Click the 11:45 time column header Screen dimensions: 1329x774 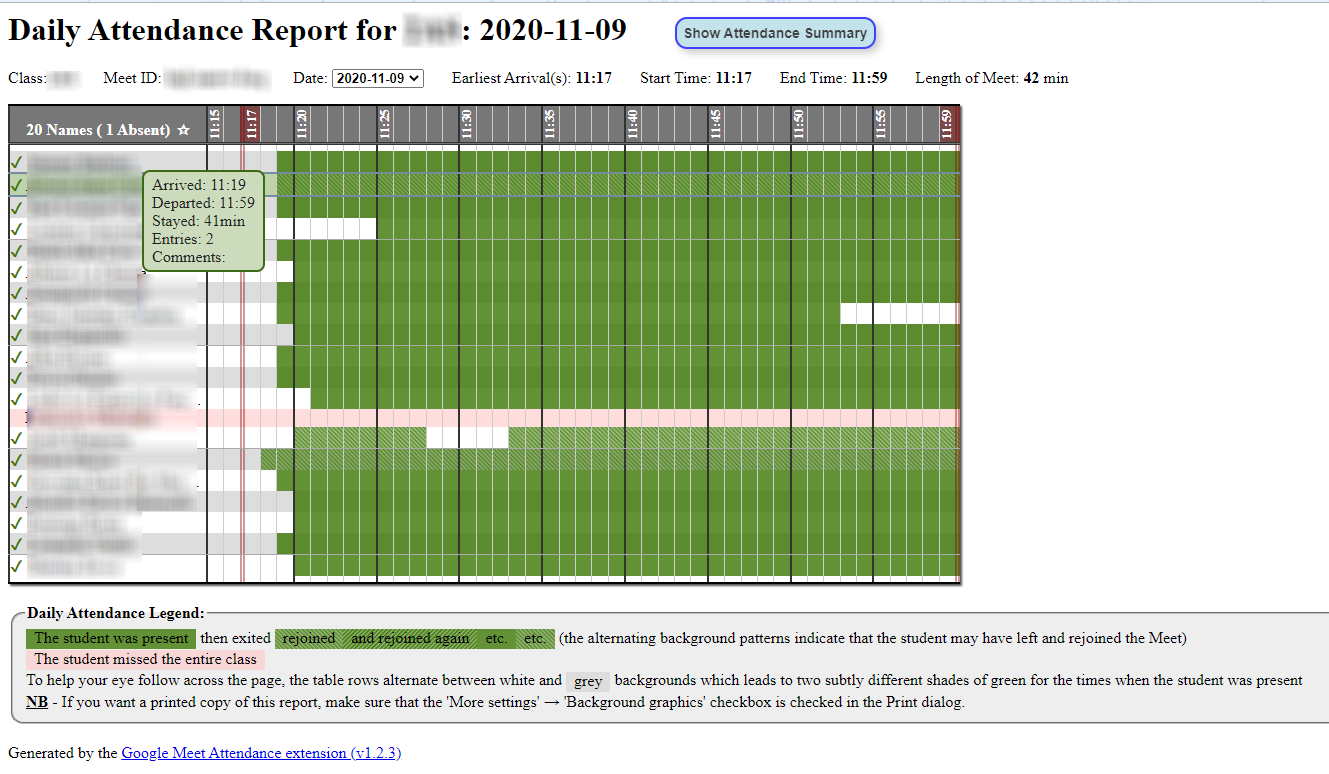click(716, 124)
